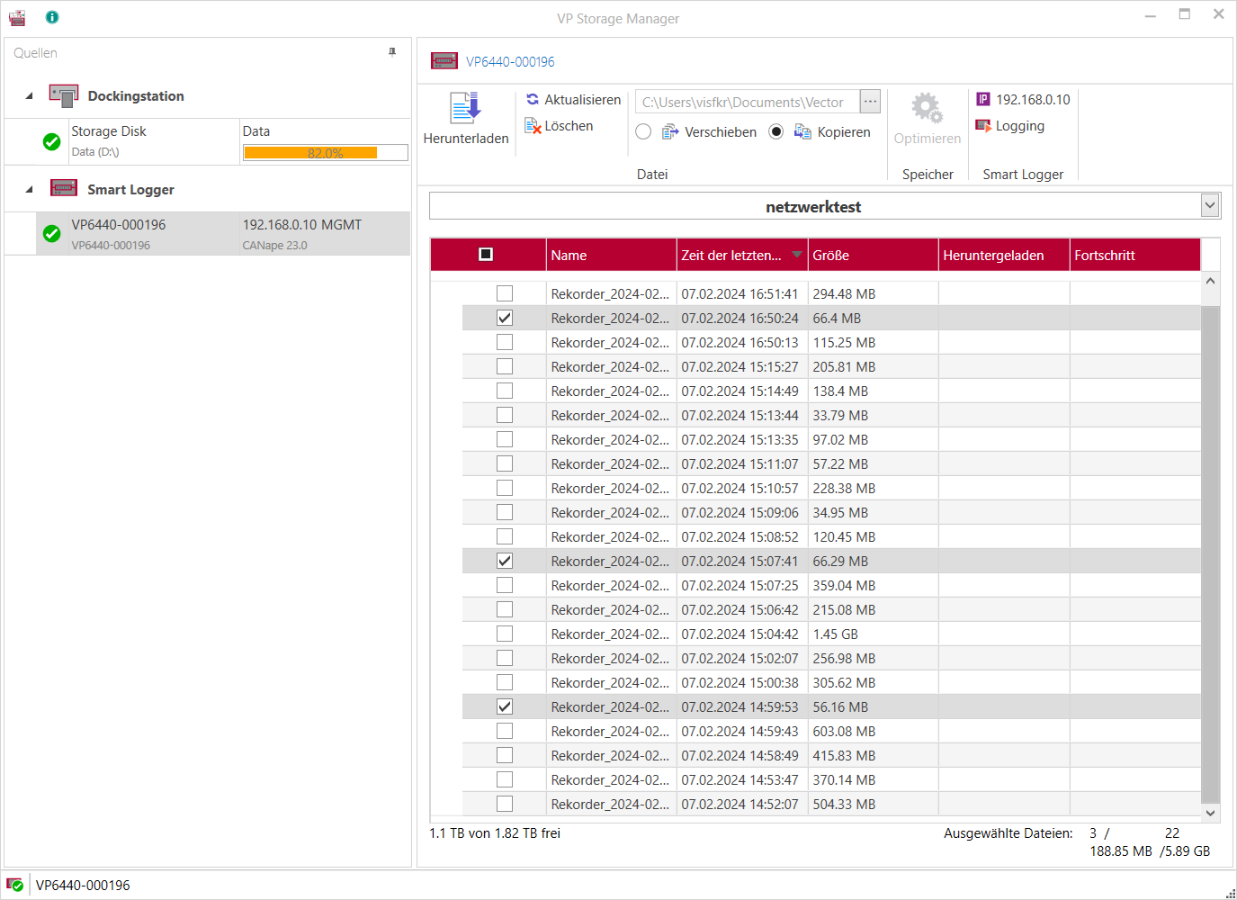Viewport: 1237px width, 900px height.
Task: Toggle the select-all checkbox in table header
Action: pos(486,255)
